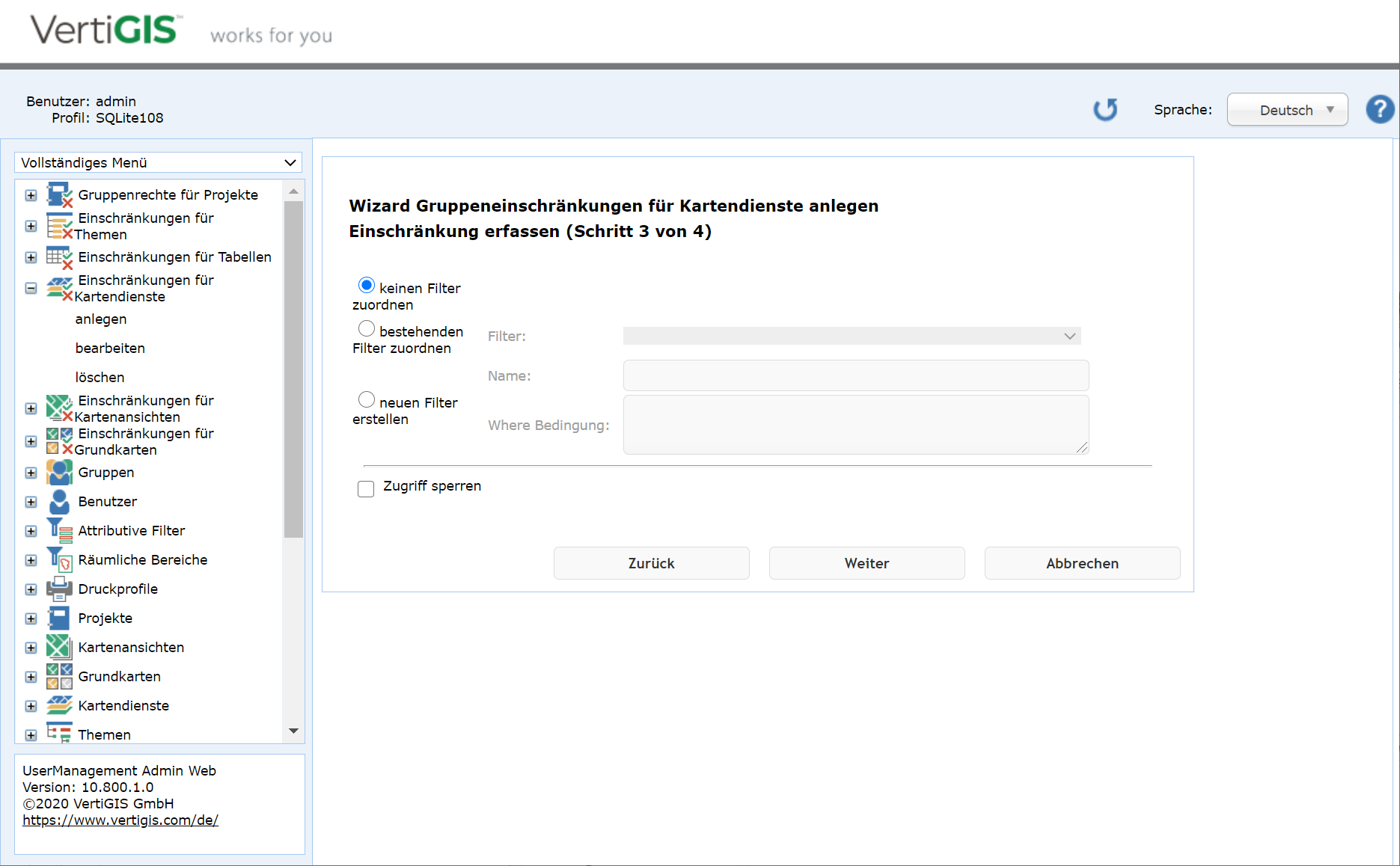Click the Kartendienste layers icon
This screenshot has width=1400, height=866.
(59, 706)
